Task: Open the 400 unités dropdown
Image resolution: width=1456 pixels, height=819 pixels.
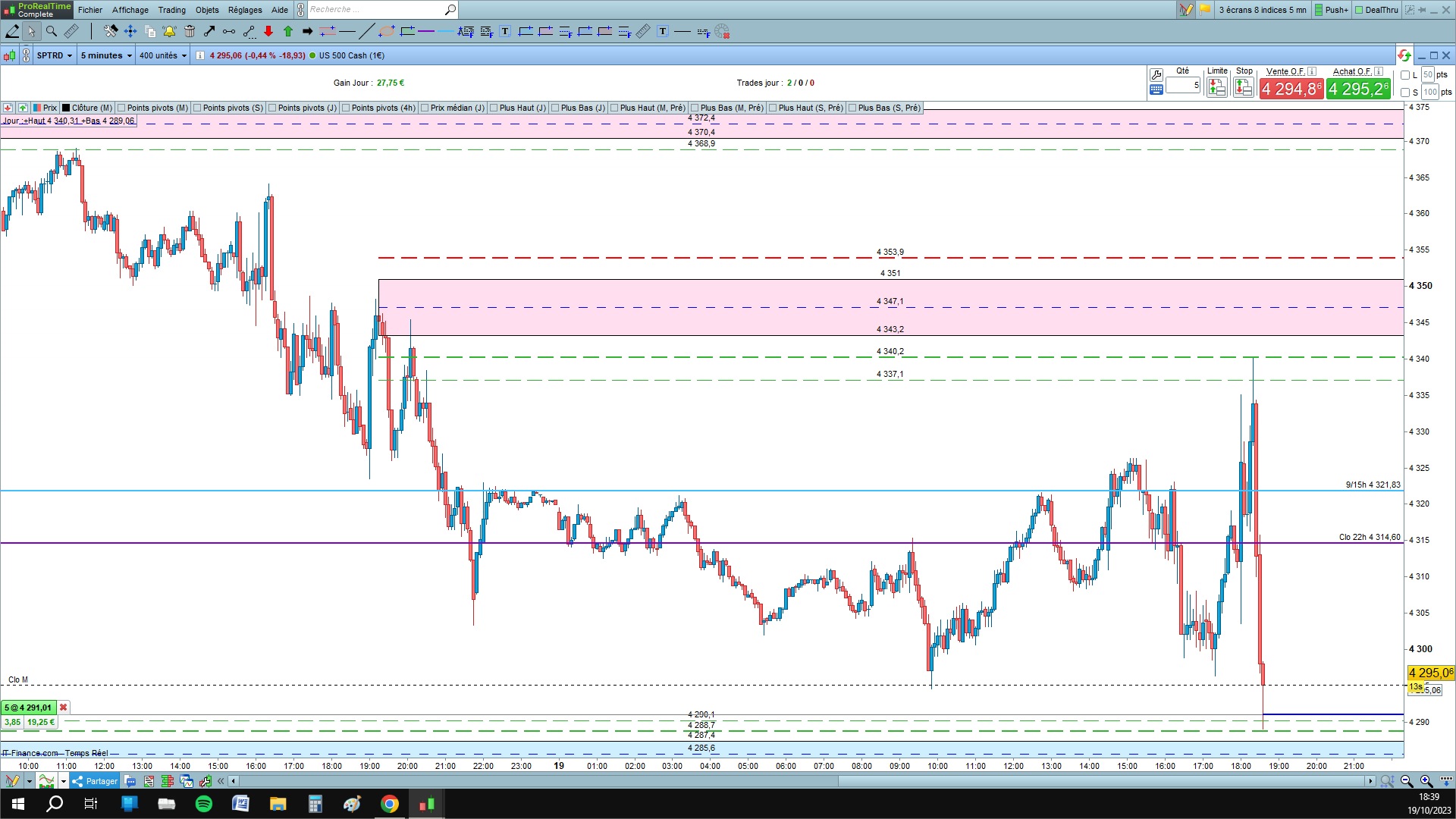Action: click(x=162, y=55)
